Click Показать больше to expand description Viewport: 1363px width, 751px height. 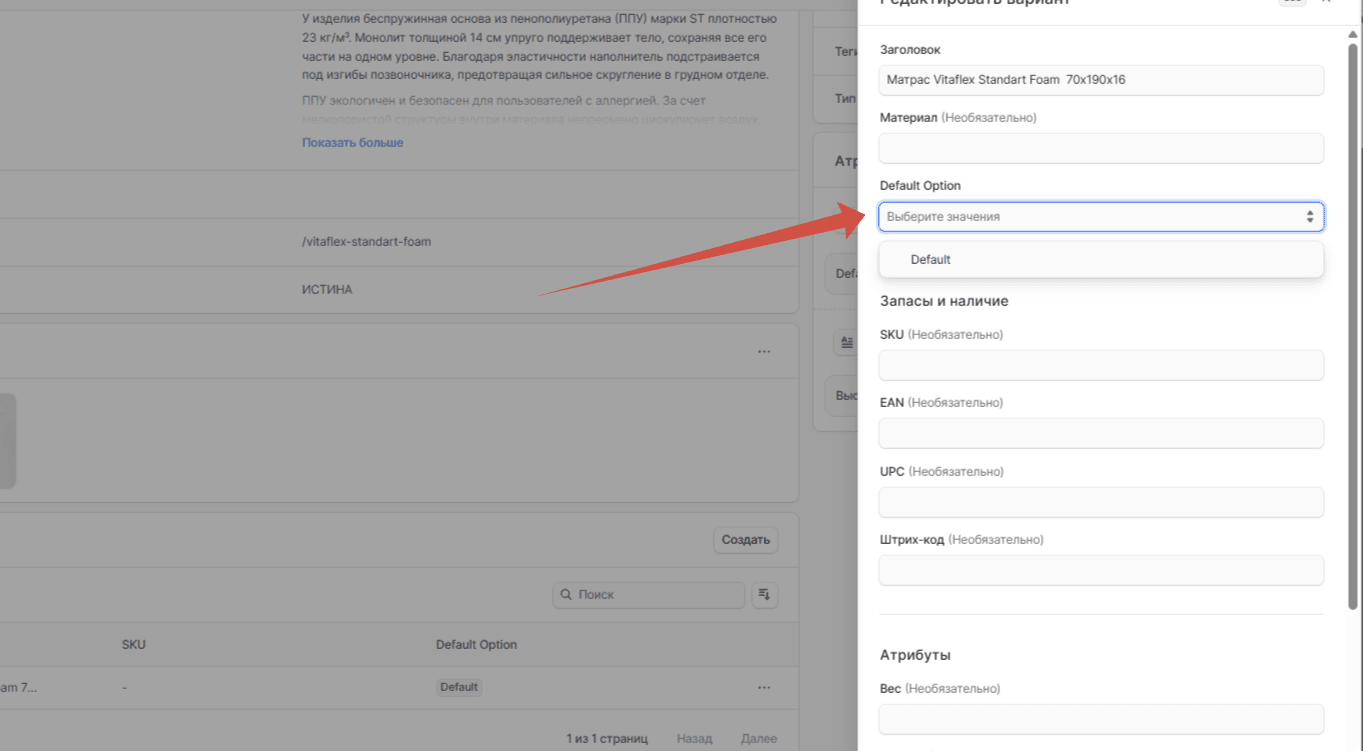pos(353,143)
